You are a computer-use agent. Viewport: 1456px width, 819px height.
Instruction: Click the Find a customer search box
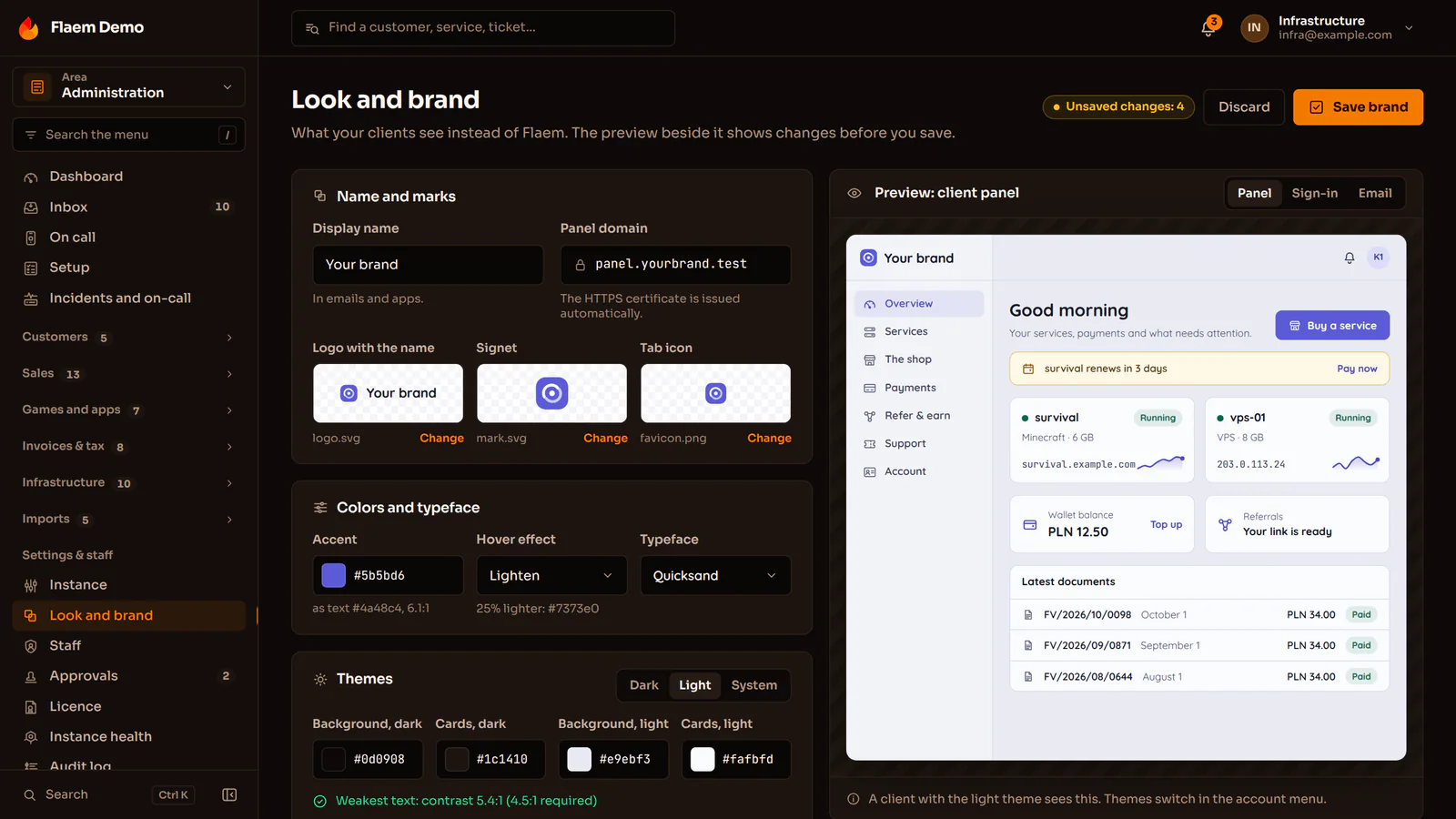(x=483, y=28)
